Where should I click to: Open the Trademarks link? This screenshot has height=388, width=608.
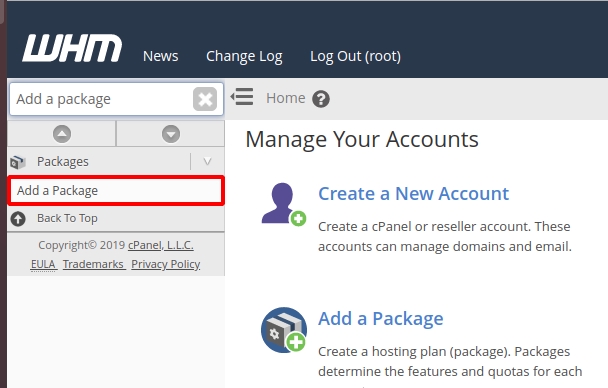coord(93,264)
